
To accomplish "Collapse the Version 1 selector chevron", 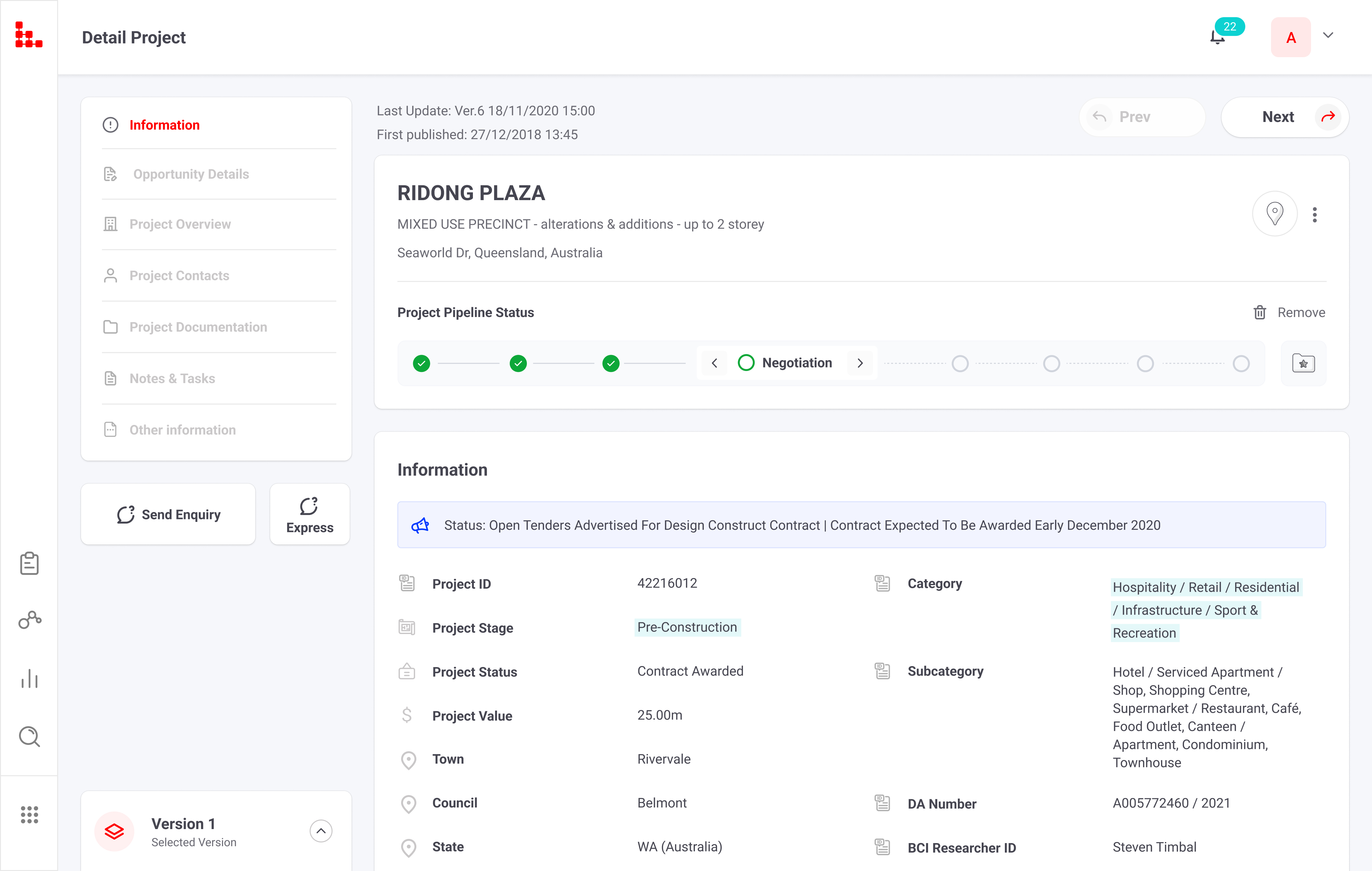I will coord(321,831).
